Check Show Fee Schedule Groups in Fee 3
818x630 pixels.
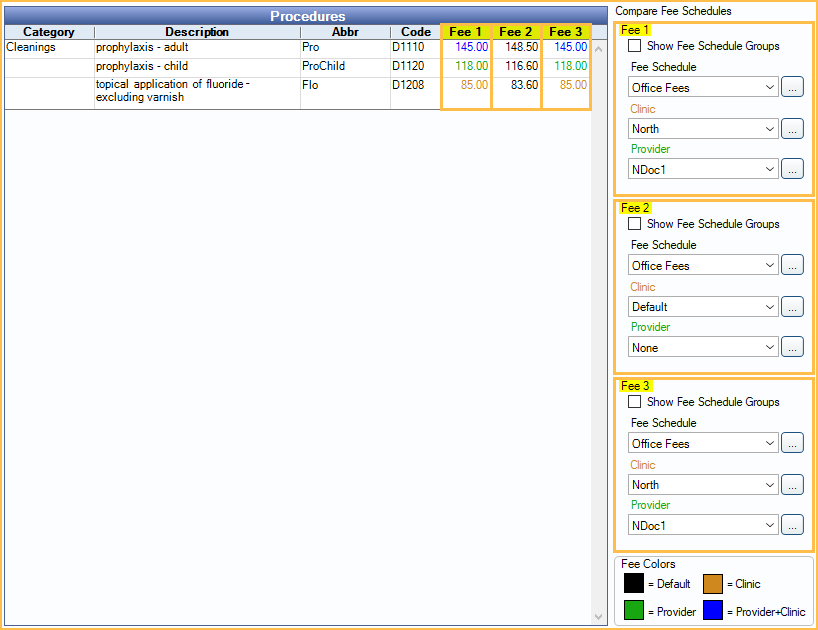coord(634,402)
